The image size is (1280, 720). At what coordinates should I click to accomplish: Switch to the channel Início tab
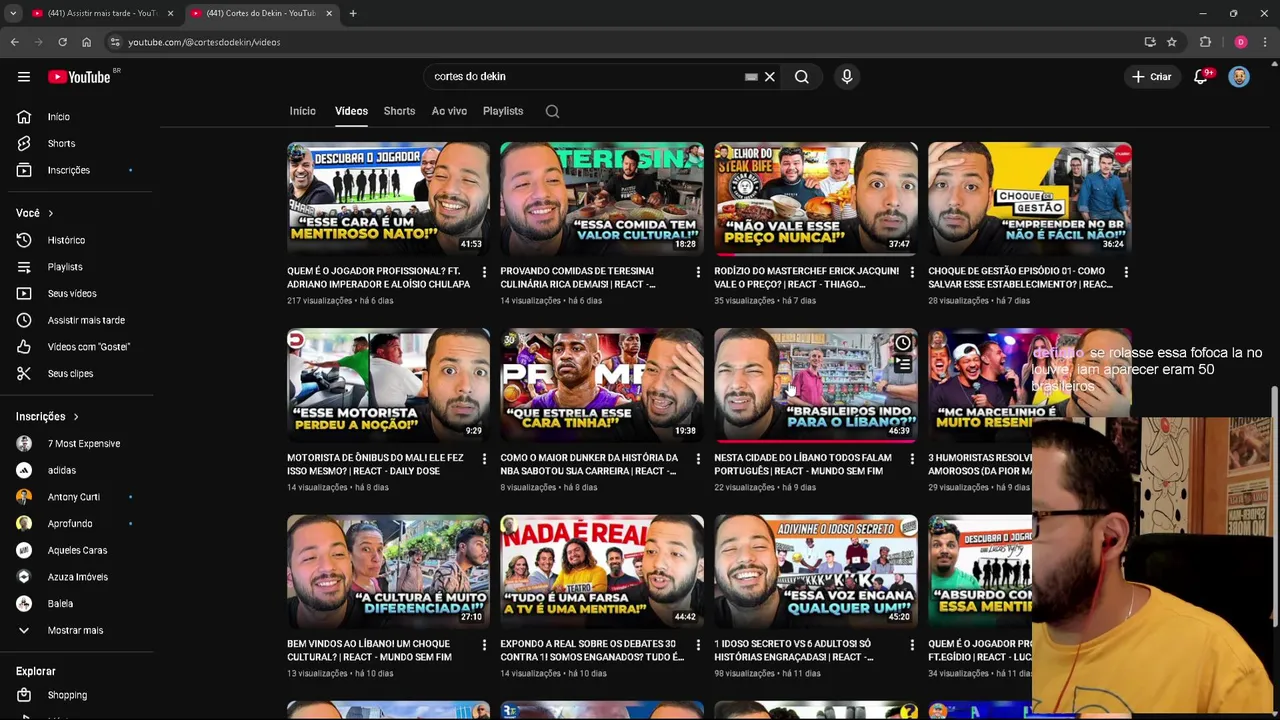(303, 111)
